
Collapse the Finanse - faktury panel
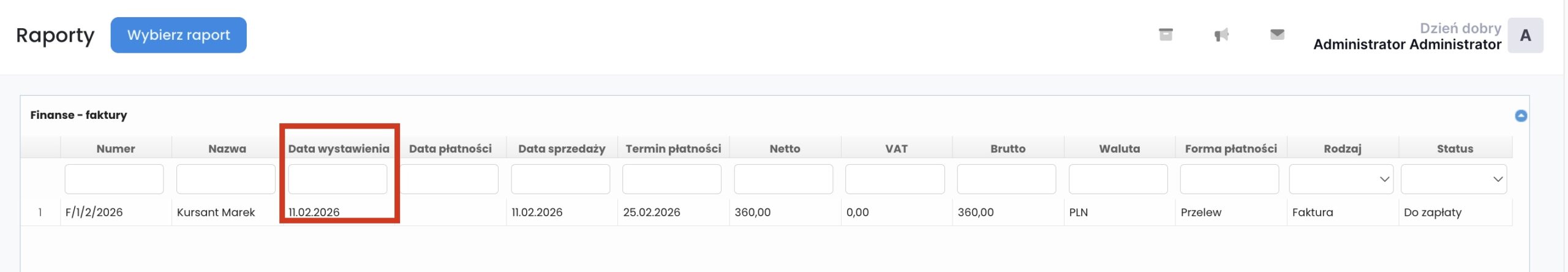1520,116
